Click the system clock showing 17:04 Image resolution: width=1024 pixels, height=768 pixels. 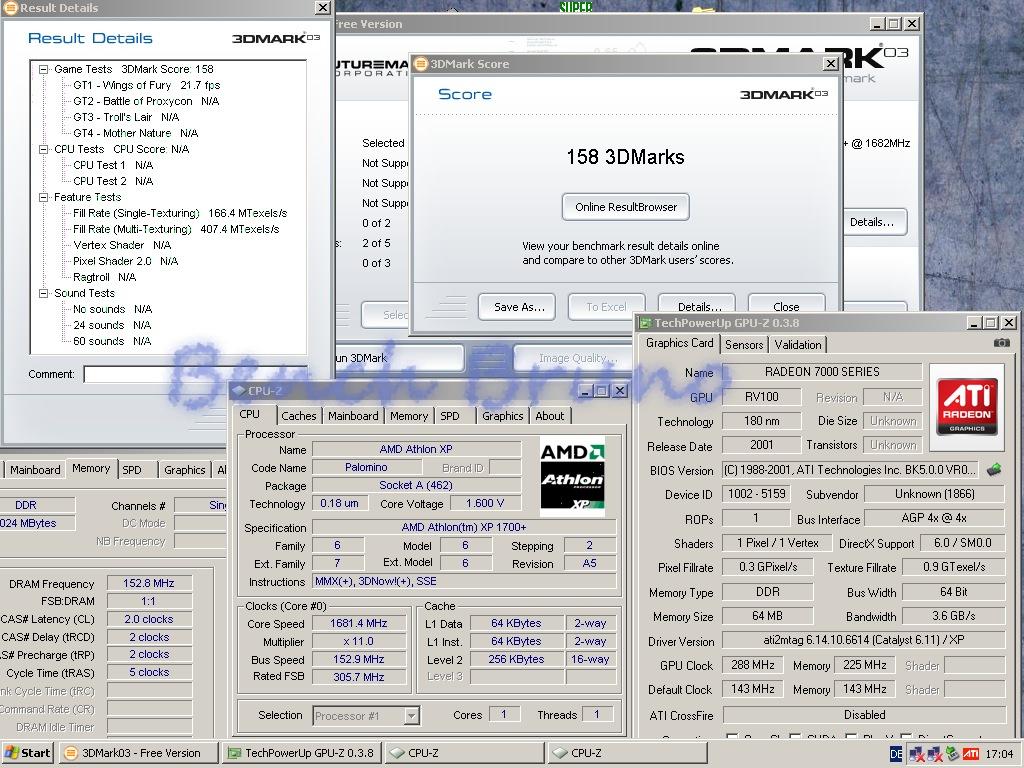999,754
